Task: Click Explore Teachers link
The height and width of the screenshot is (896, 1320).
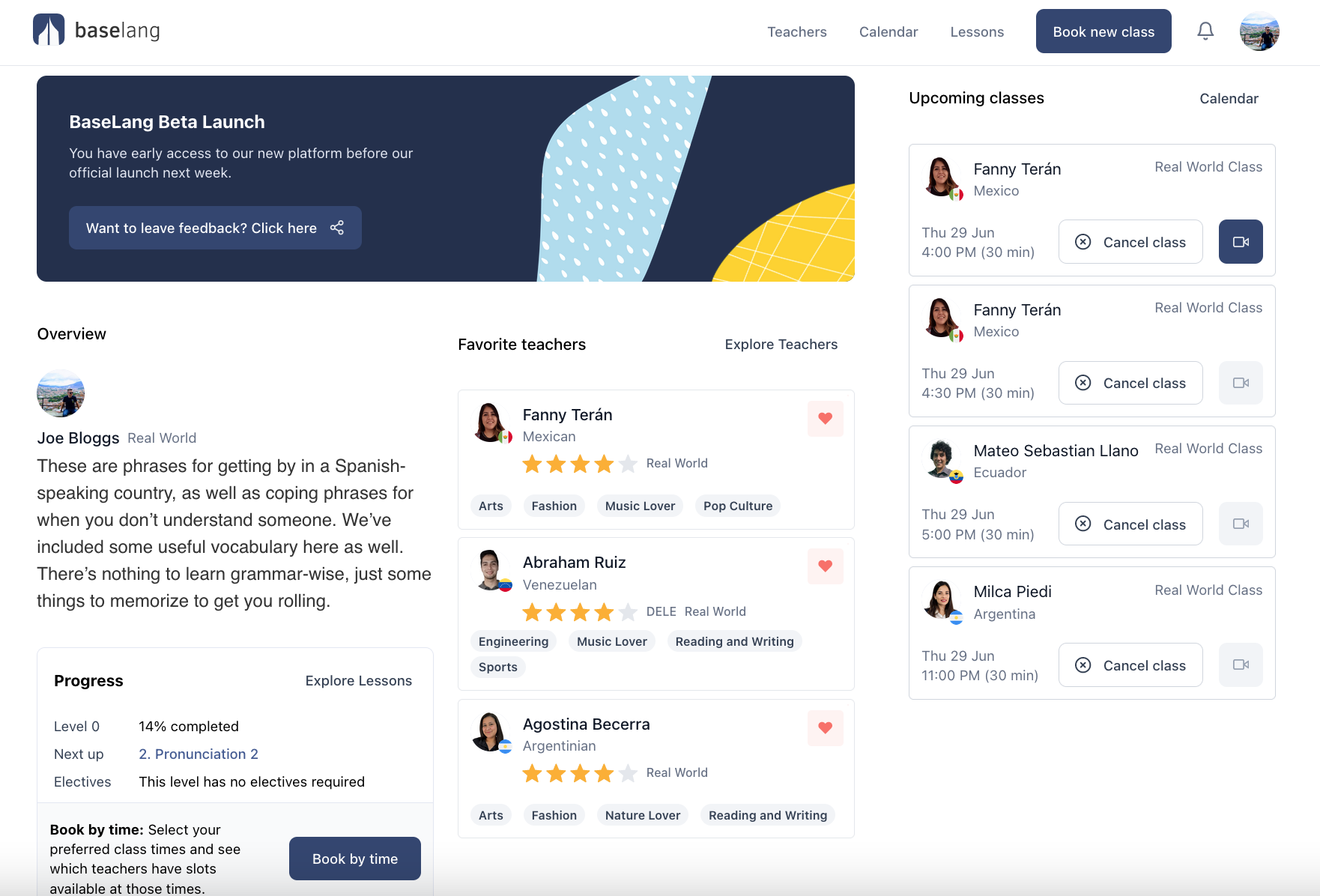Action: (x=781, y=345)
